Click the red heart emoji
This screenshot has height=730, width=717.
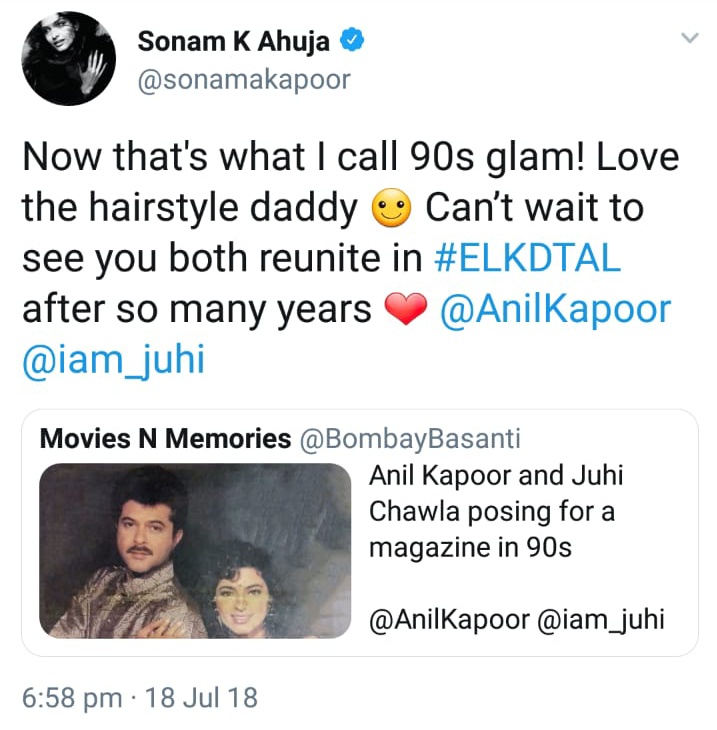(406, 309)
